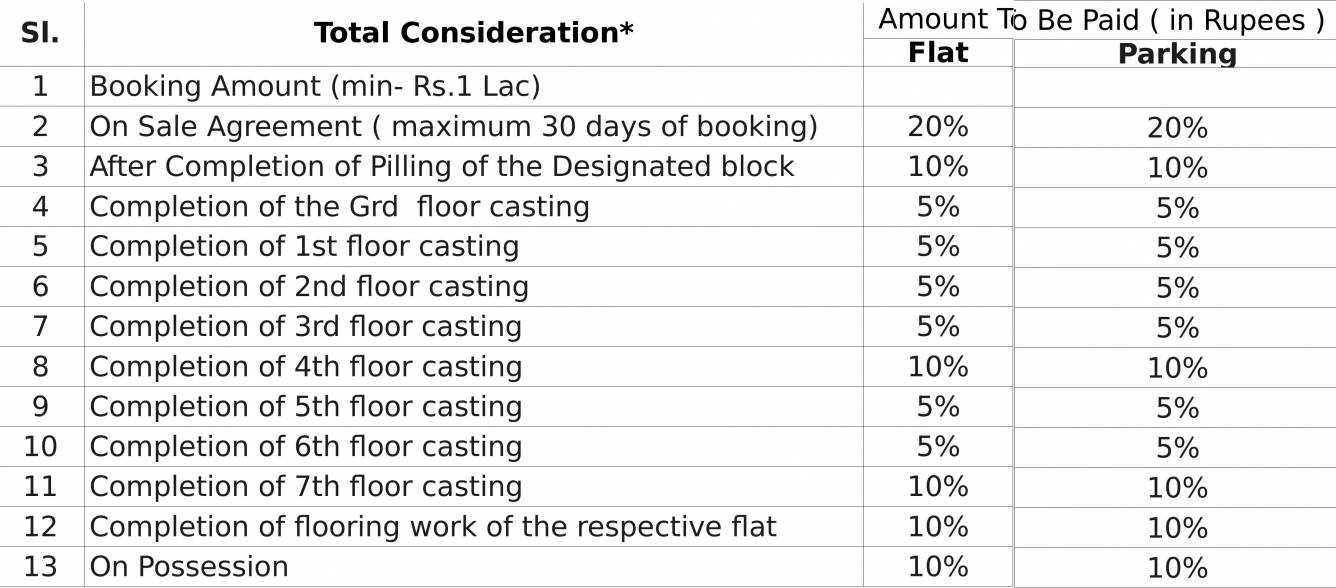Click the Total Consideration column header
Image resolution: width=1336 pixels, height=588 pixels.
coord(474,33)
